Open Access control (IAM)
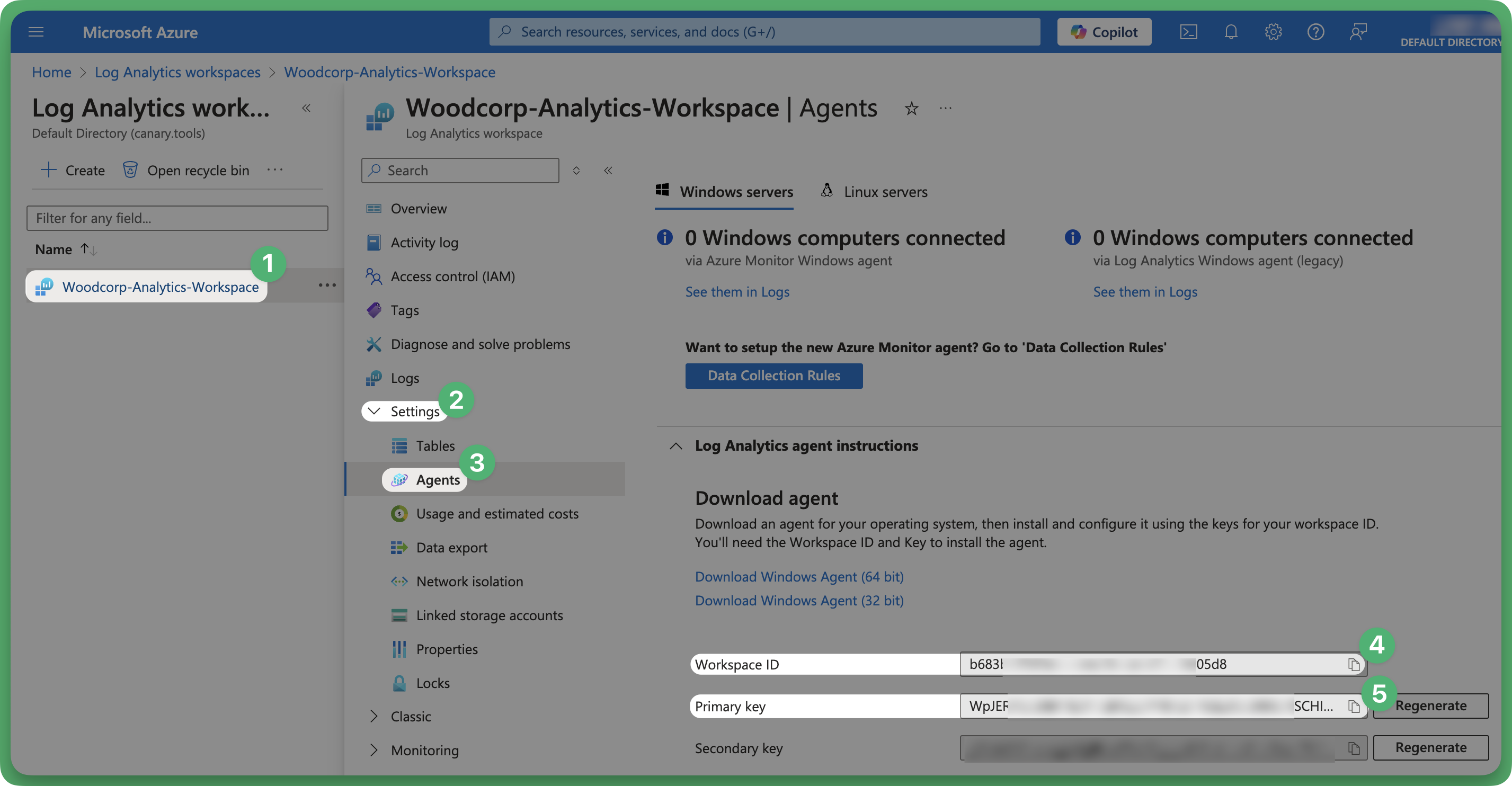The height and width of the screenshot is (786, 1512). pyautogui.click(x=452, y=276)
